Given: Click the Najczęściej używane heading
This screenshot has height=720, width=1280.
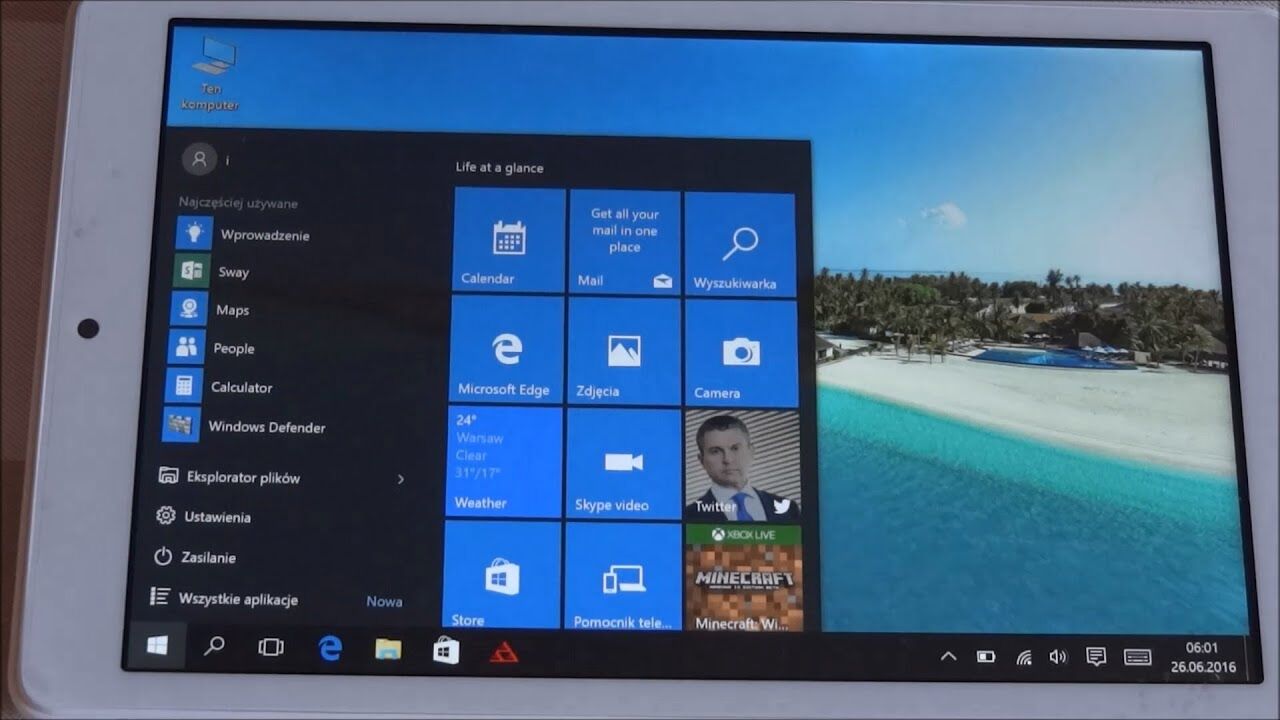Looking at the screenshot, I should point(238,203).
